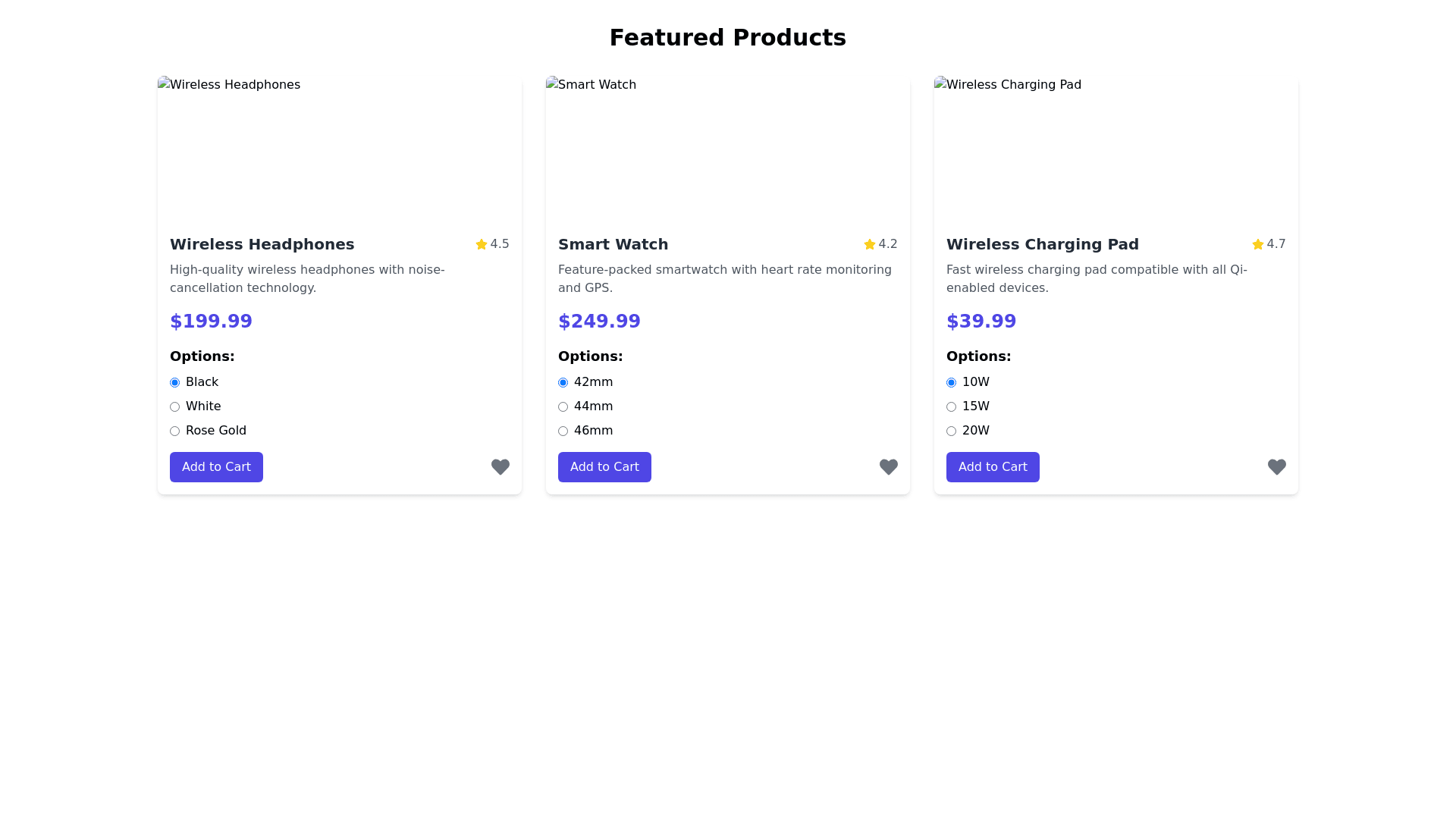Click the Wireless Charging Pad title
The image size is (1456, 819).
coord(1042,244)
